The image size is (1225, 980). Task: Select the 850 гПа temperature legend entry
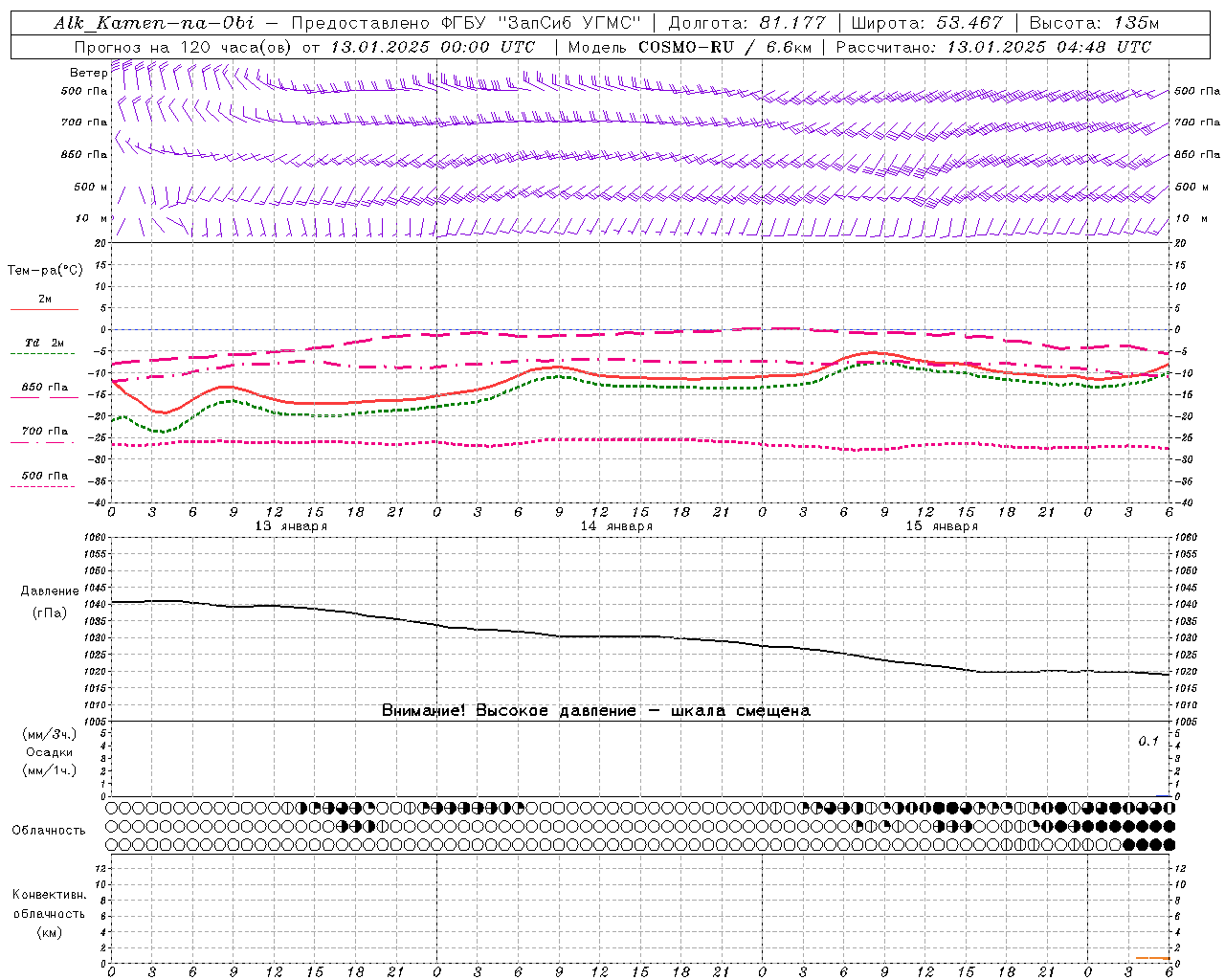44,388
